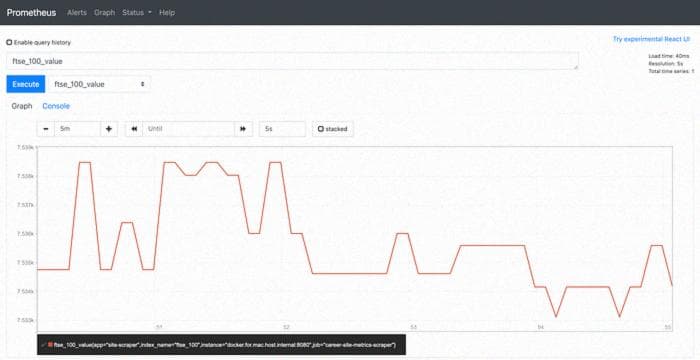Decrease graph range with minus button
Viewport: 700px width, 360px height.
point(46,129)
